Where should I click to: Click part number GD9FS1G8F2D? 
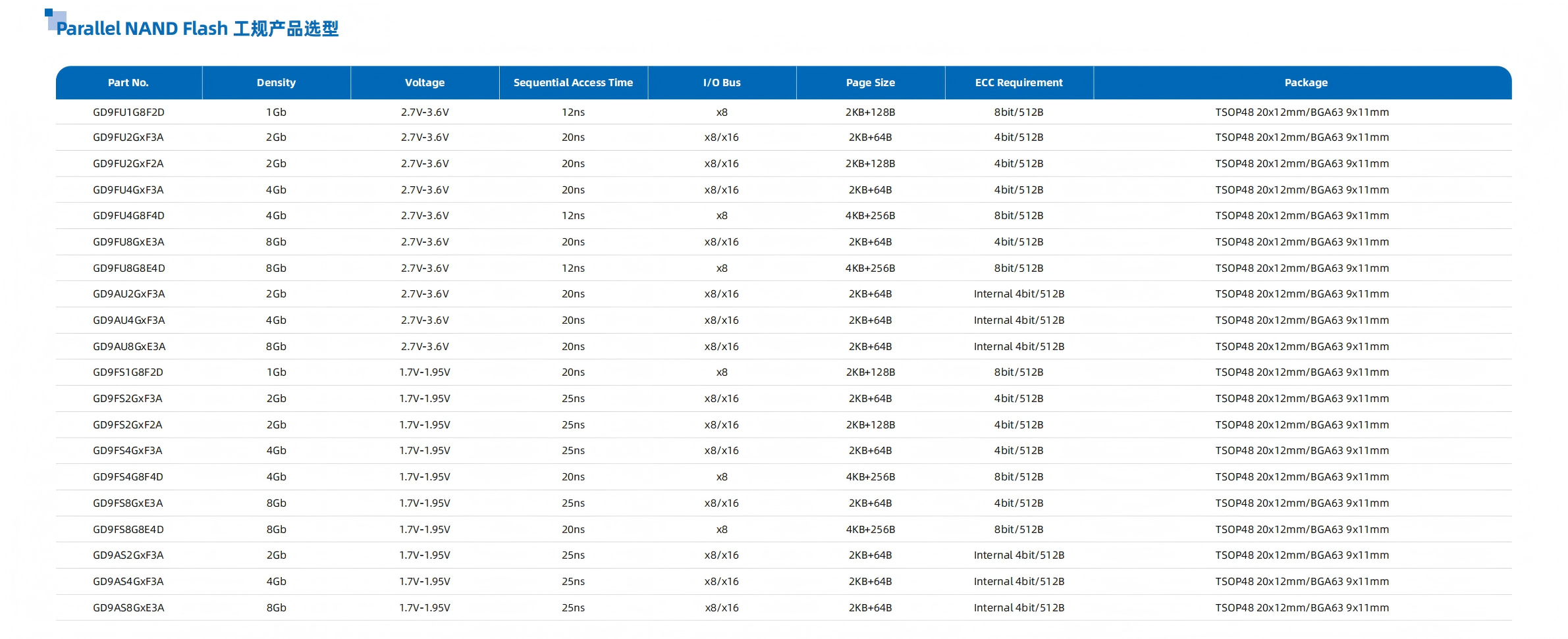click(x=128, y=372)
